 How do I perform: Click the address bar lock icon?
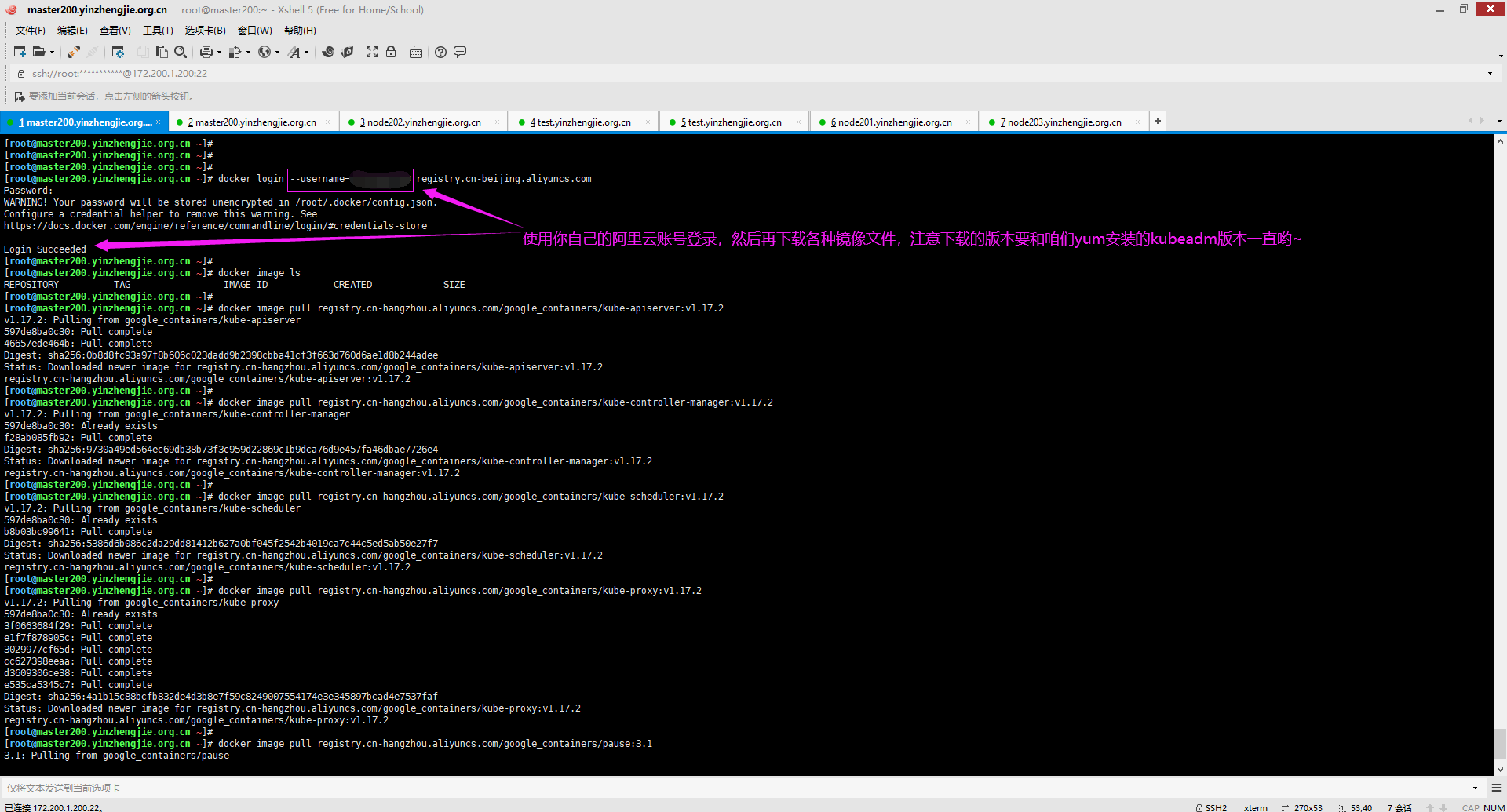(21, 74)
